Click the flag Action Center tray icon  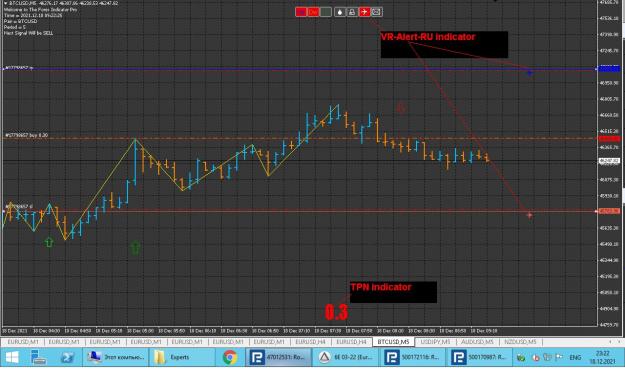pos(560,358)
